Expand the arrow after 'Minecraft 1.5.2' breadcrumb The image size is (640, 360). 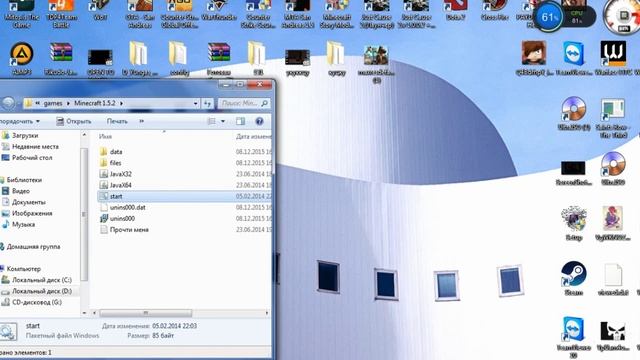pyautogui.click(x=121, y=103)
